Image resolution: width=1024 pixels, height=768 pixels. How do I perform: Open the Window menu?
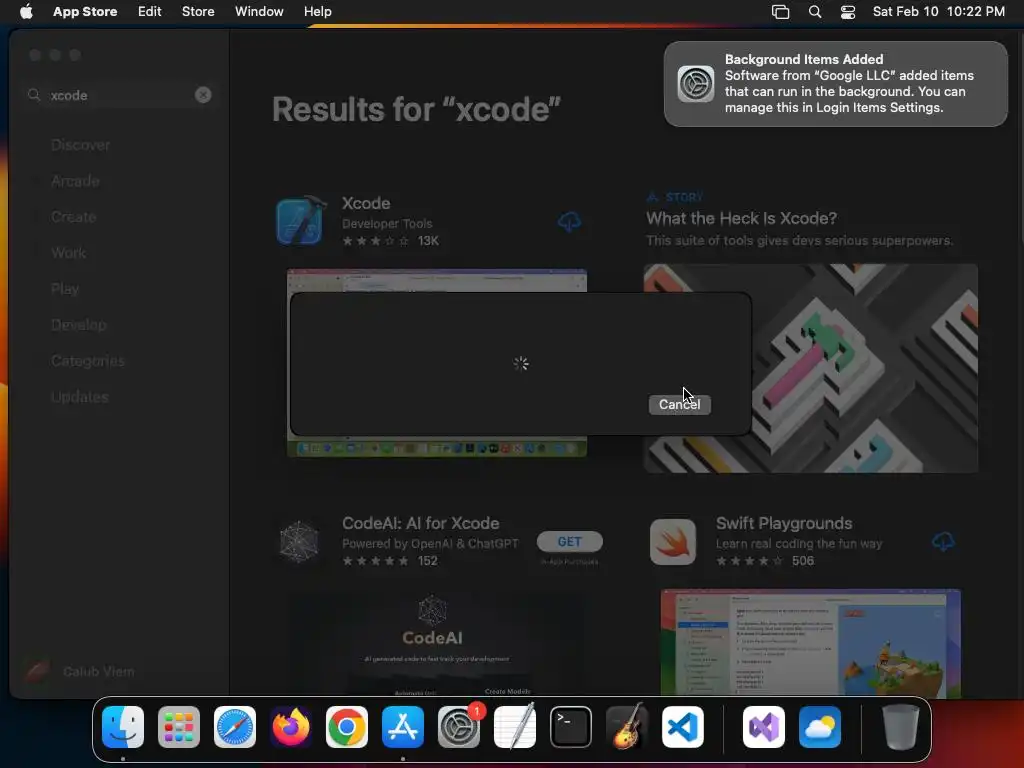point(259,11)
